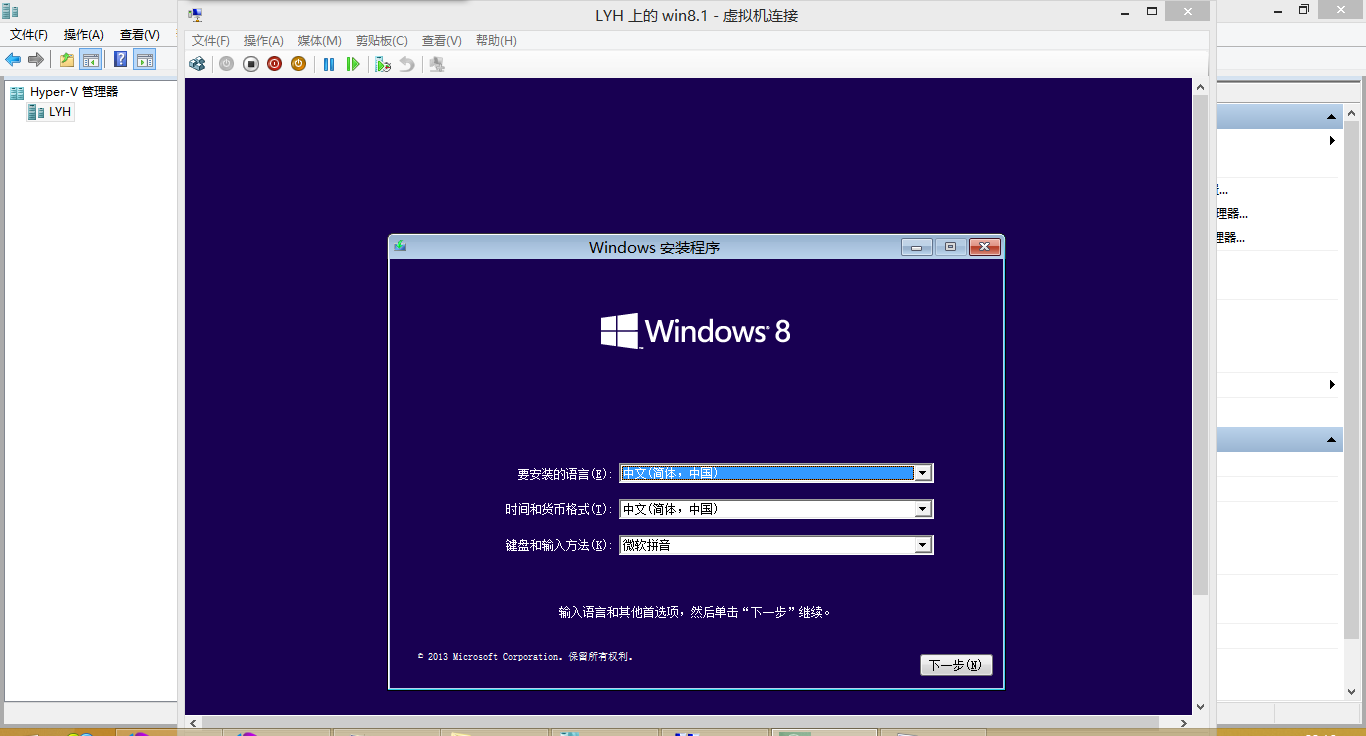Click the green Reset icon
Viewport: 1366px width, 736px height.
pyautogui.click(x=353, y=64)
